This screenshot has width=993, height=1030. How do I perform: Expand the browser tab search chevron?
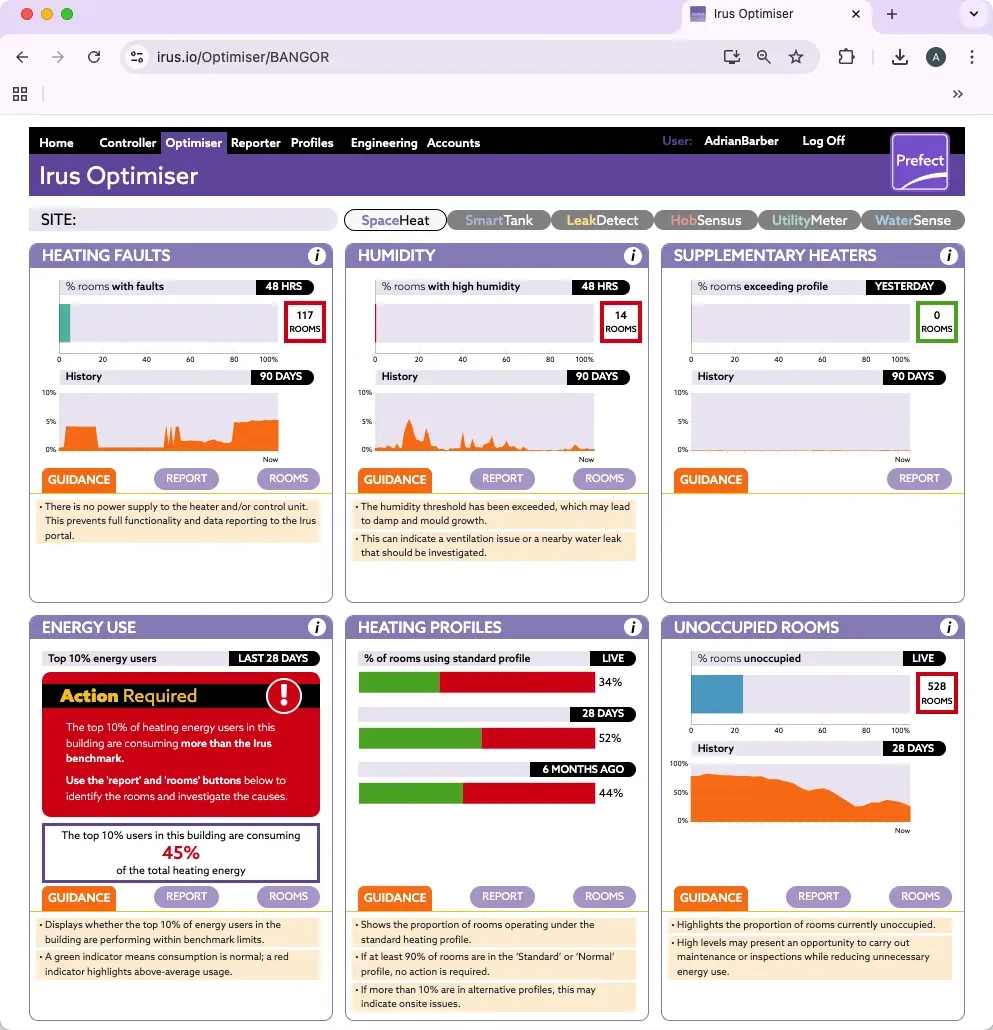(x=972, y=14)
